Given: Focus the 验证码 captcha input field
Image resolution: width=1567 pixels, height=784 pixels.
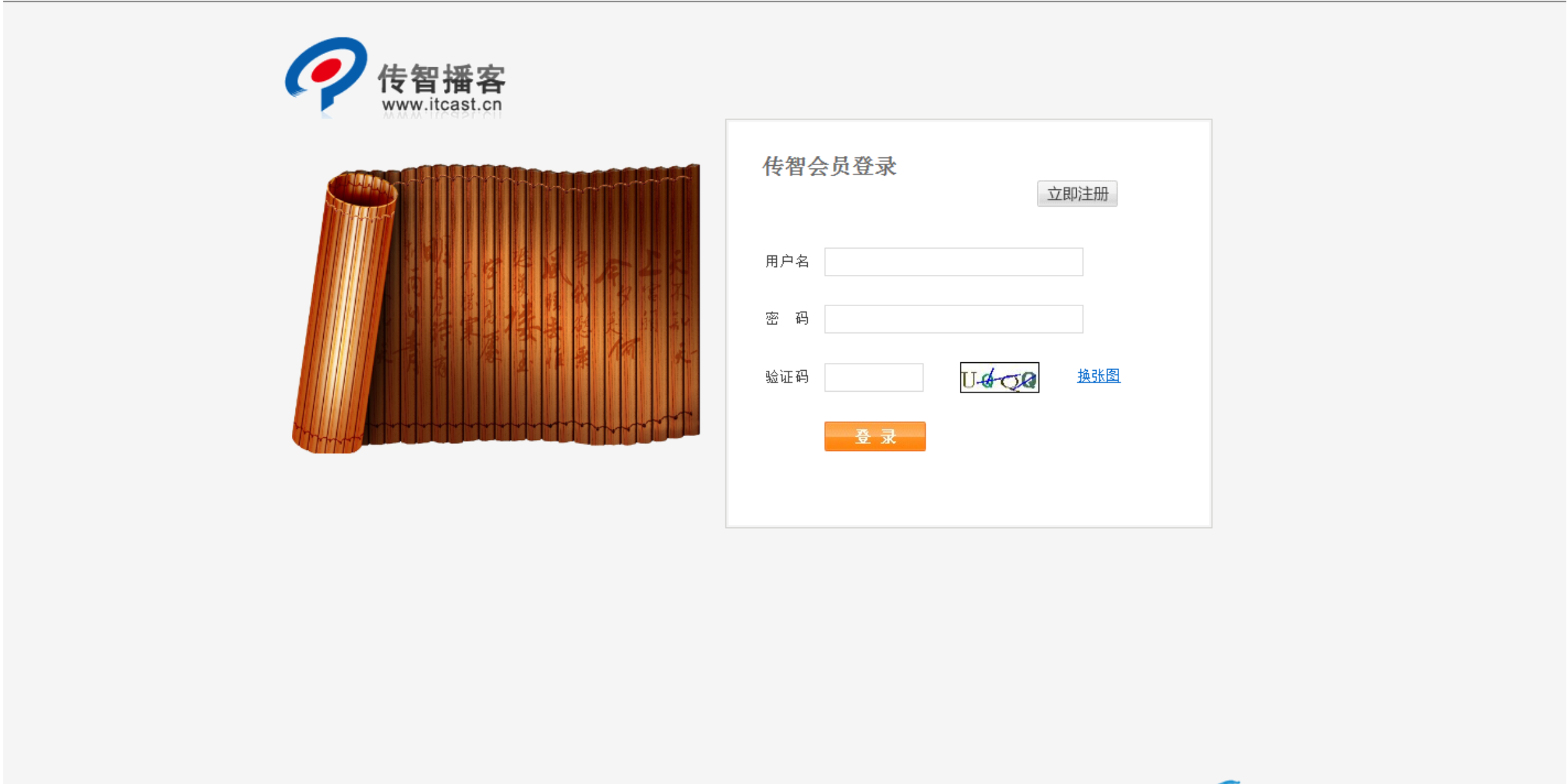Looking at the screenshot, I should point(874,377).
